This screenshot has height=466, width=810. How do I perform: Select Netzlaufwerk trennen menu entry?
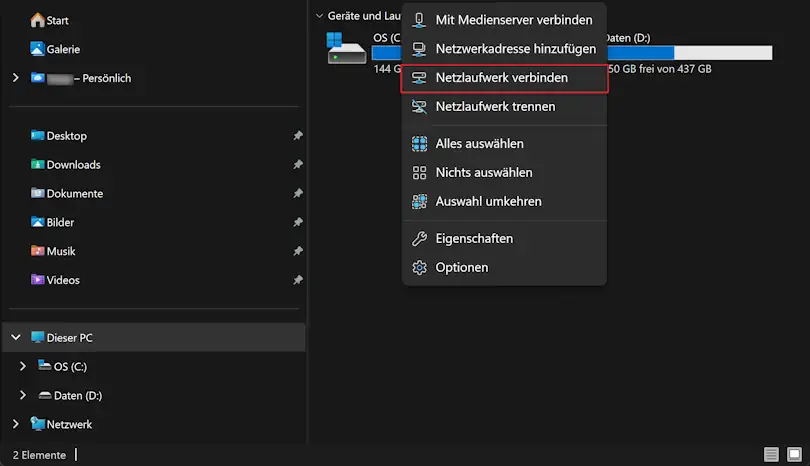504,106
